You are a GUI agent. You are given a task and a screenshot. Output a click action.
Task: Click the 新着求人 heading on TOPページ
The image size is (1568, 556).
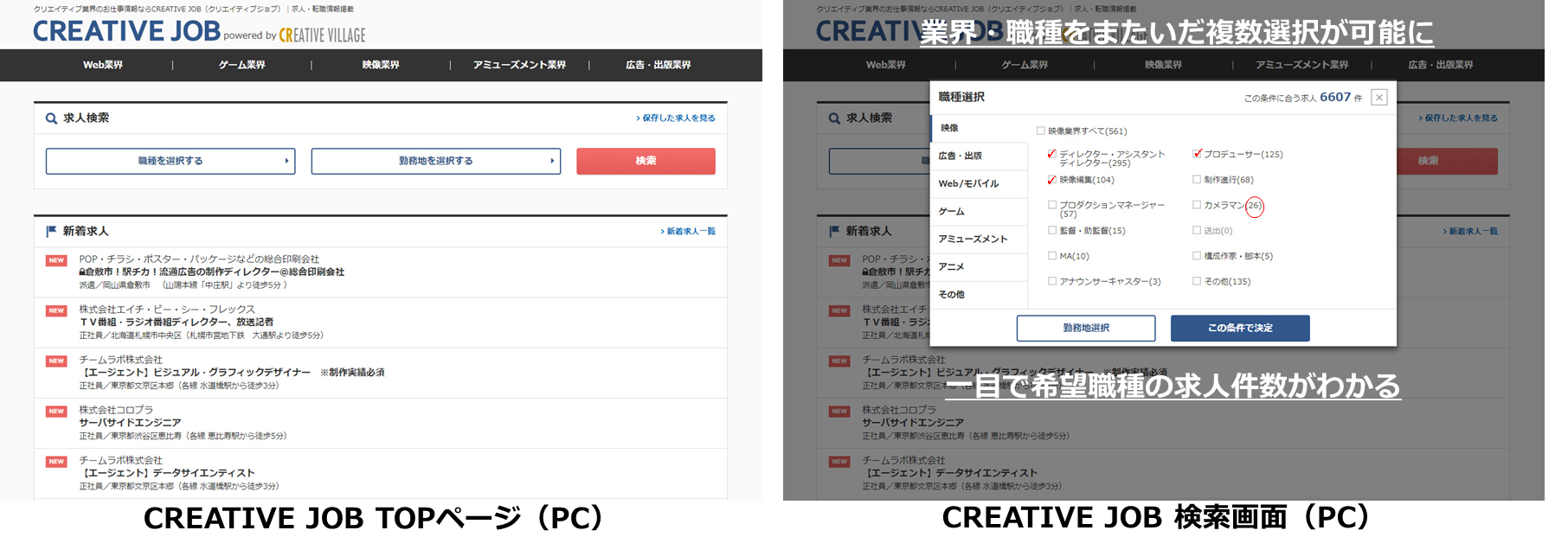pos(86,231)
